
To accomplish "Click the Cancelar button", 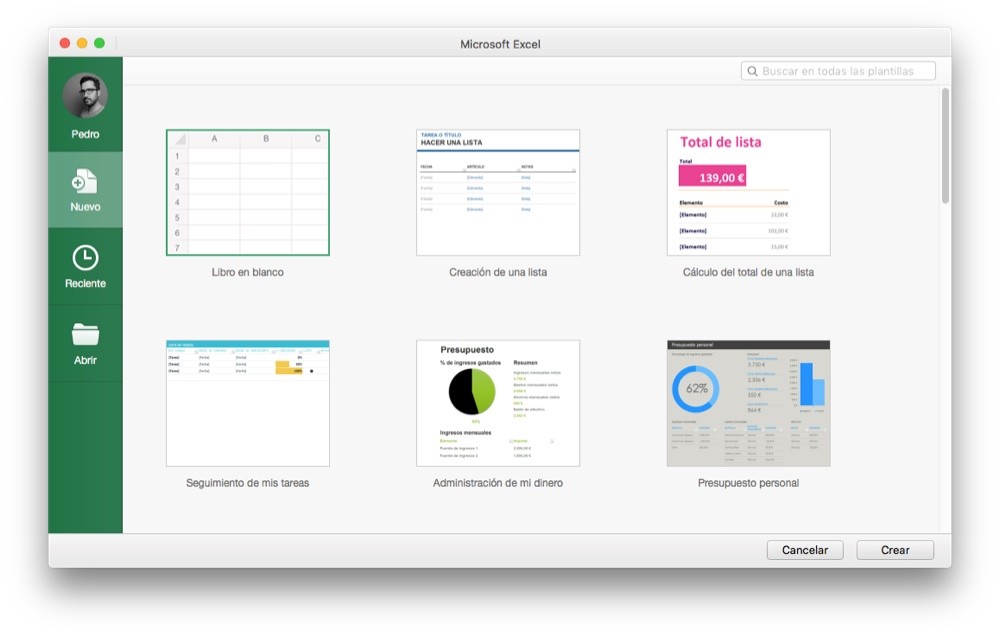I will click(805, 550).
